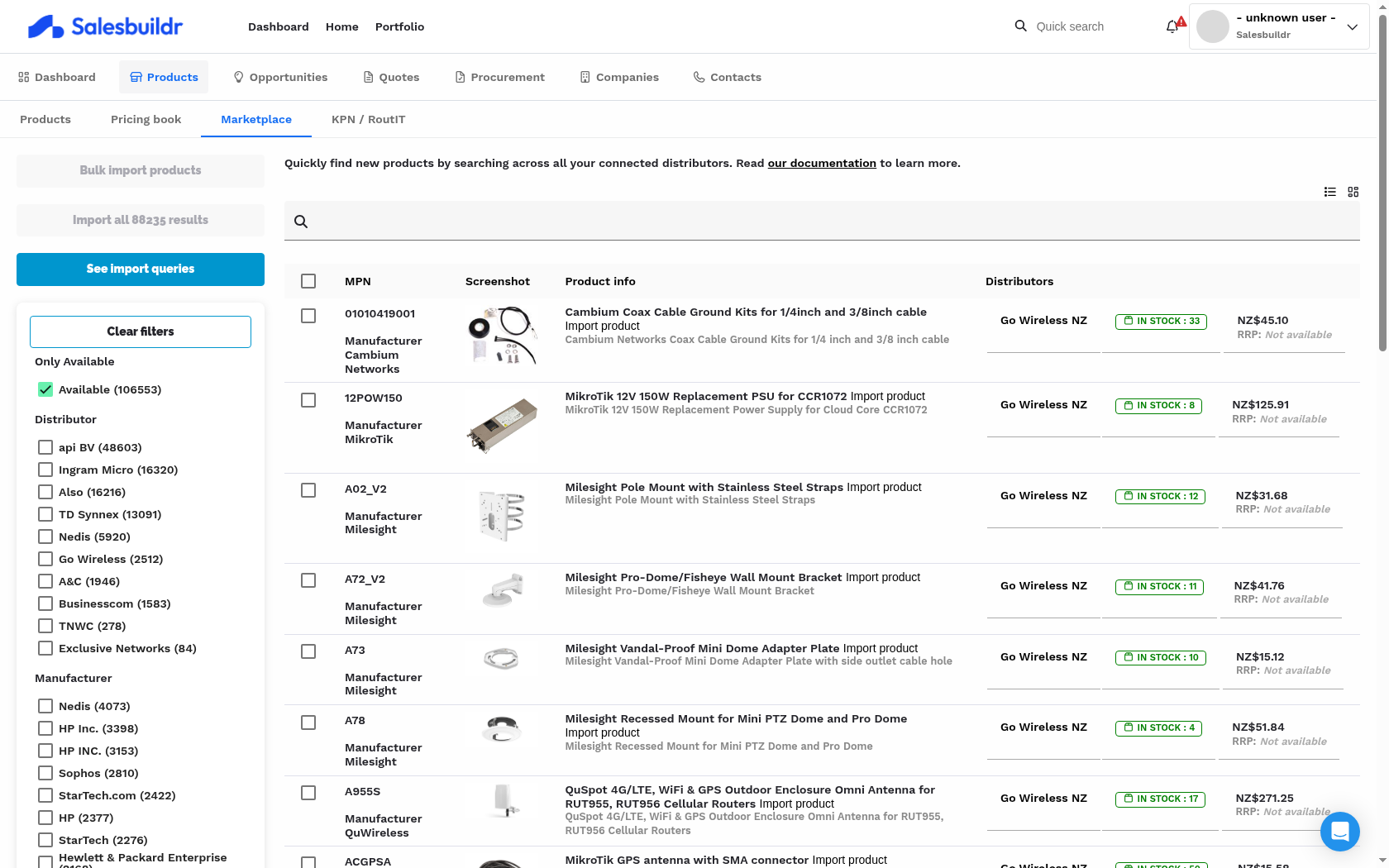The width and height of the screenshot is (1389, 868).
Task: Click Import product for Milesight Pole Mount
Action: coord(885,487)
